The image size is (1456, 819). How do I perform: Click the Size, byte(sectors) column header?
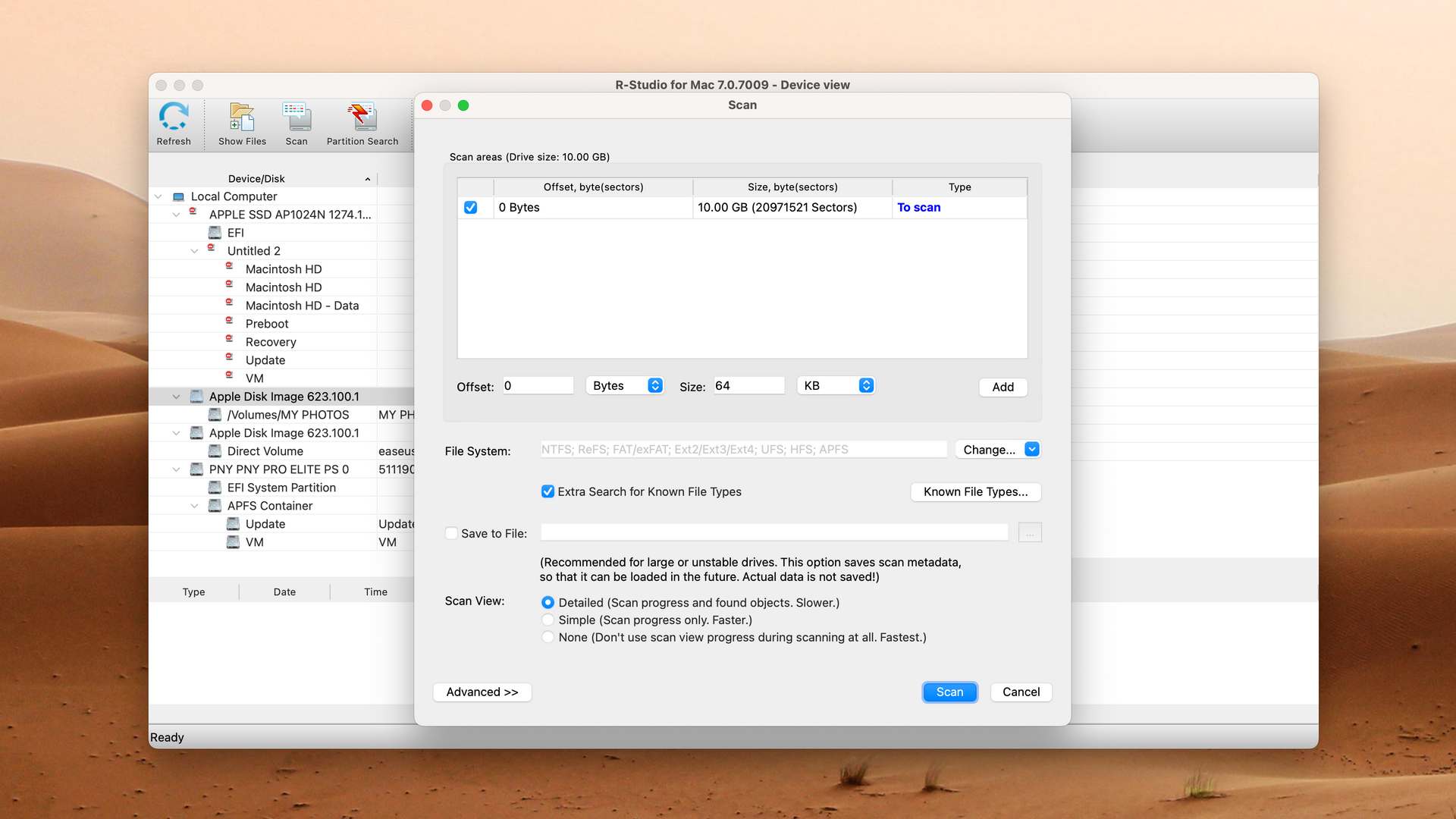(792, 187)
